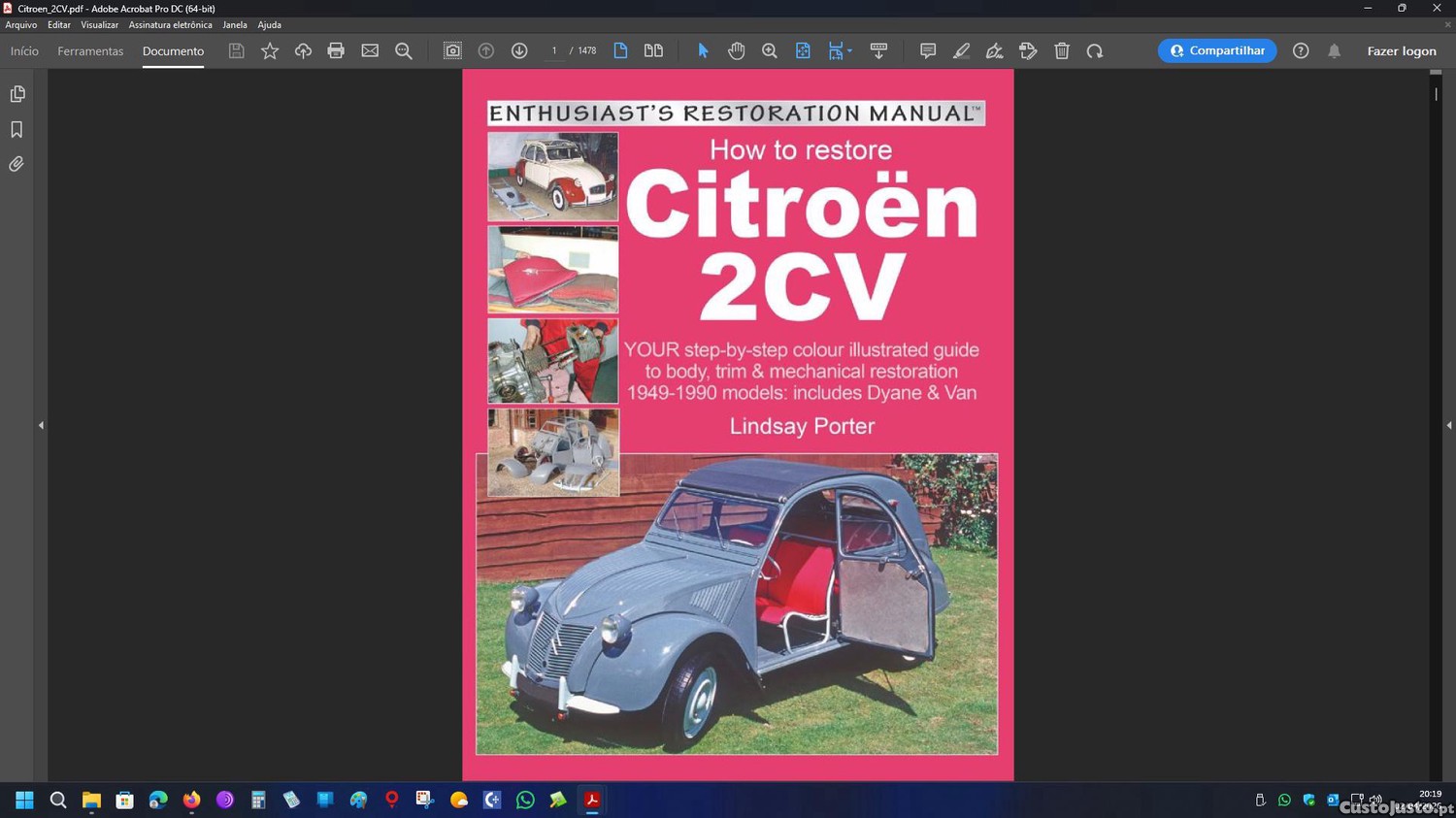Click the print file icon
Viewport: 1456px width, 818px height.
click(x=336, y=50)
